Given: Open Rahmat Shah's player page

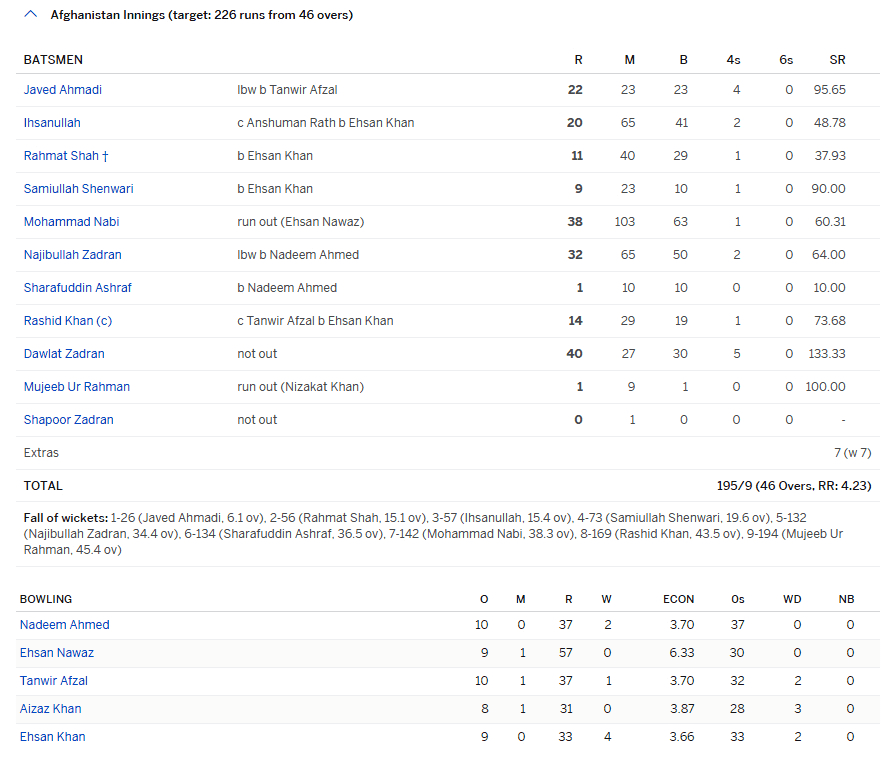Looking at the screenshot, I should pyautogui.click(x=61, y=156).
